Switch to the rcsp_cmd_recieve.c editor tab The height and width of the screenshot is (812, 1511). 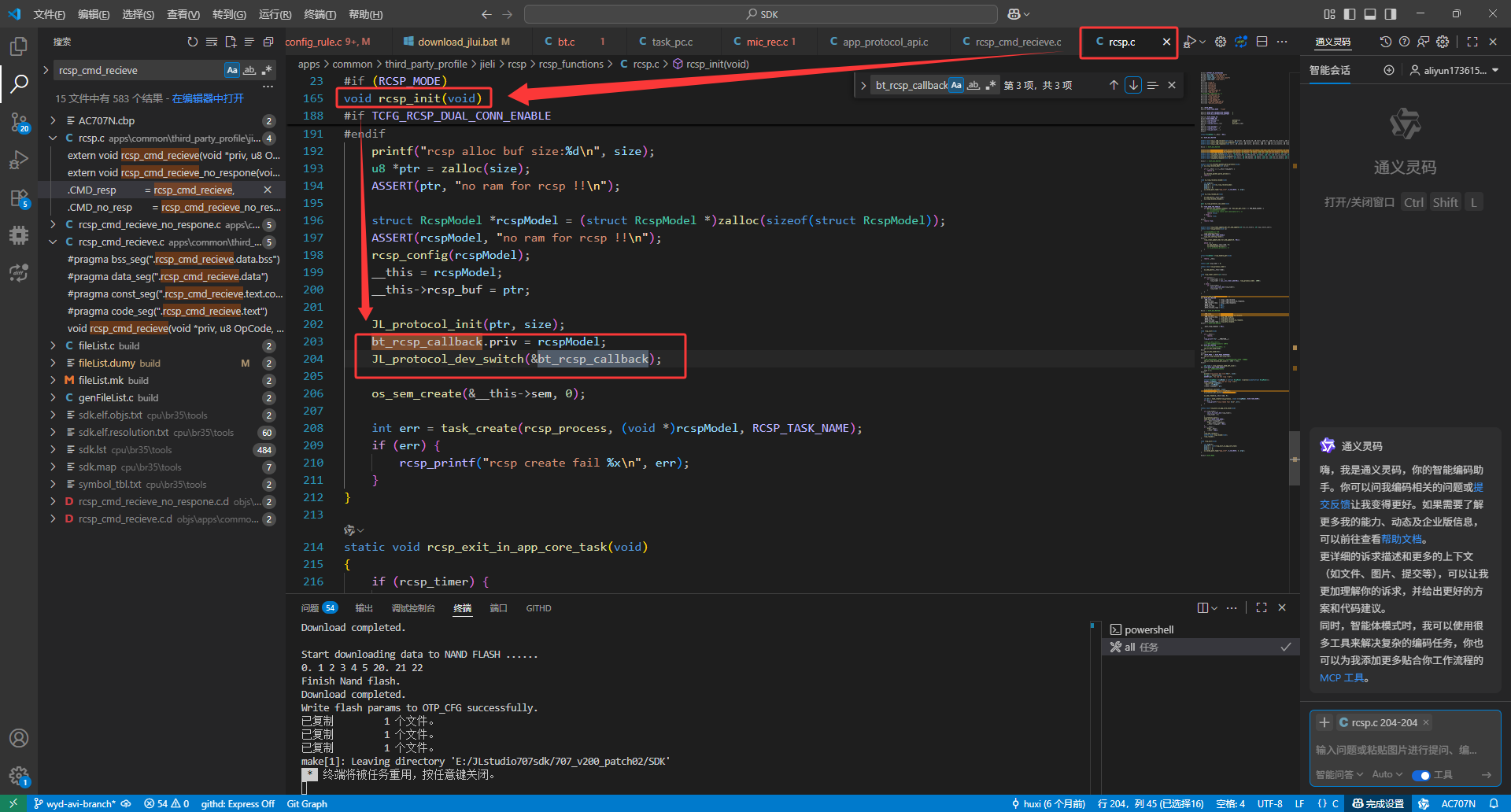pos(1010,42)
